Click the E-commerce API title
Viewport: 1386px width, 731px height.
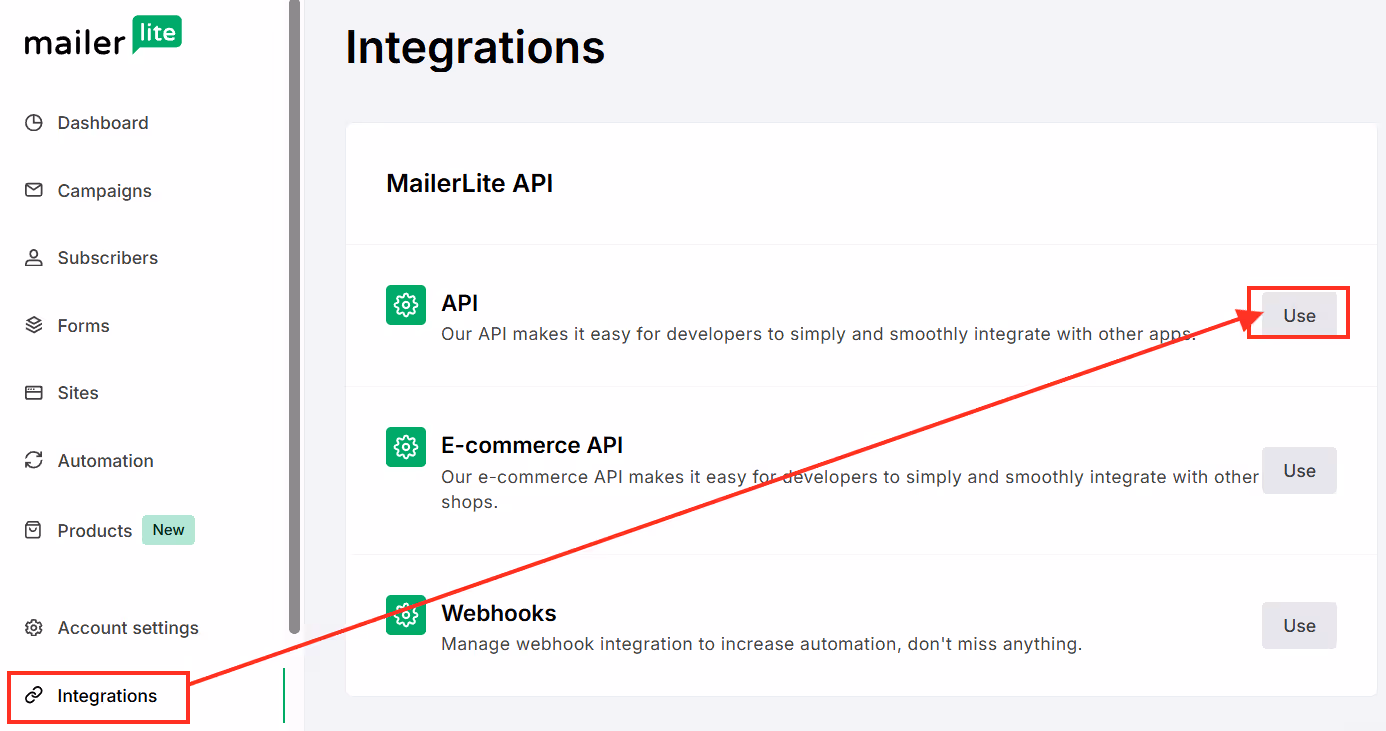tap(532, 445)
